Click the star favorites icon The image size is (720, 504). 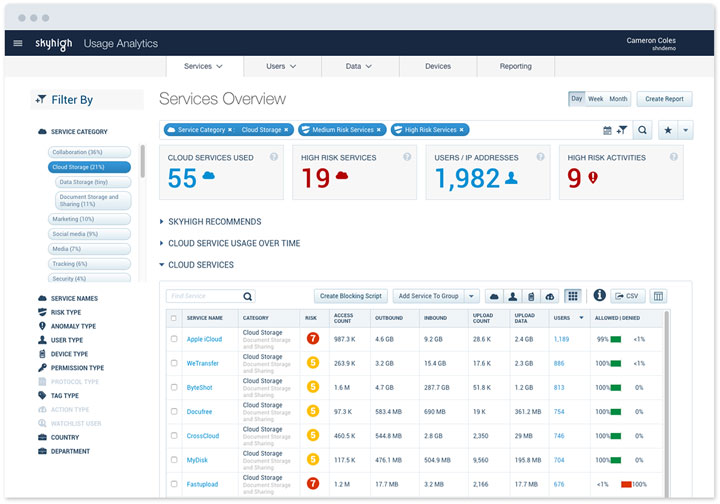click(x=668, y=130)
